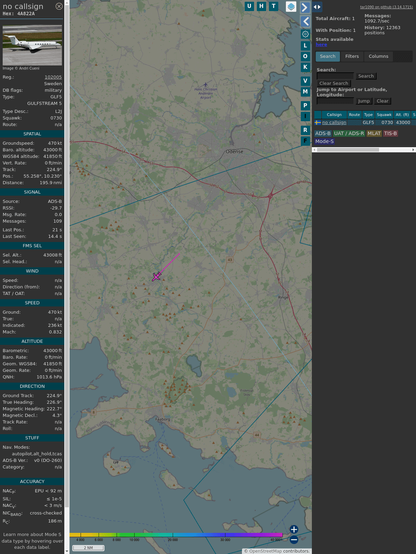The height and width of the screenshot is (554, 416).
Task: Sort table by Alt. (ft) column header
Action: (402, 114)
